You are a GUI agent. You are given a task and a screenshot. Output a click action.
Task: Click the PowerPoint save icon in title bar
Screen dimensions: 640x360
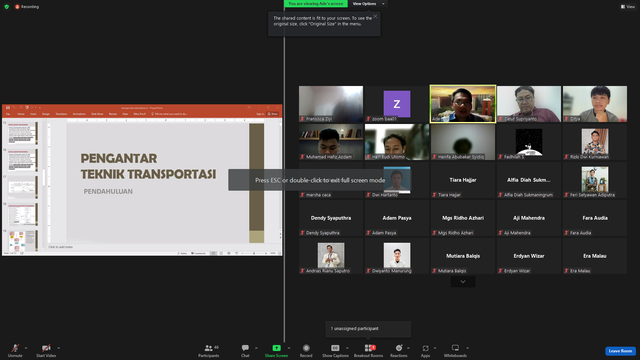[x=8, y=108]
